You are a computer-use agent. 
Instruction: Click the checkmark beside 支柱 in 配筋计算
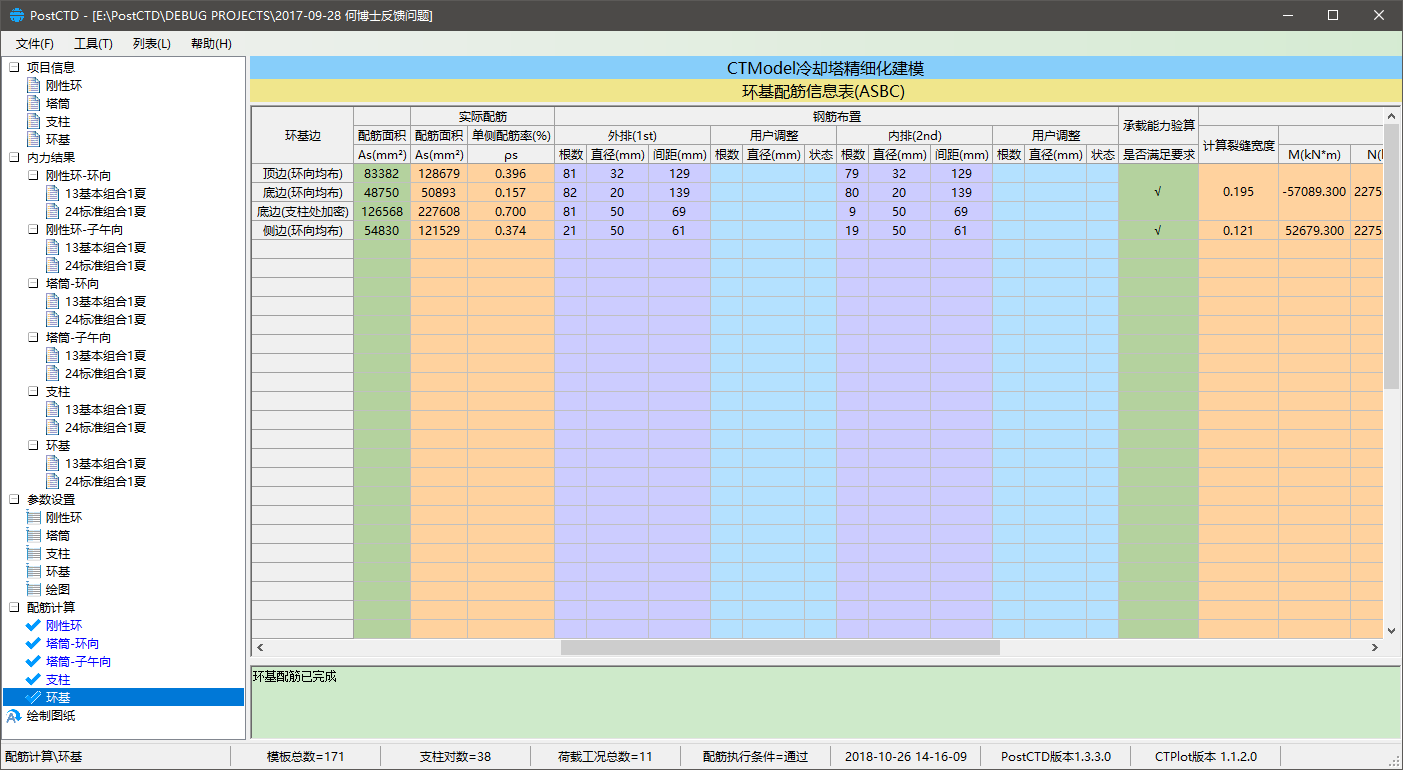[34, 680]
